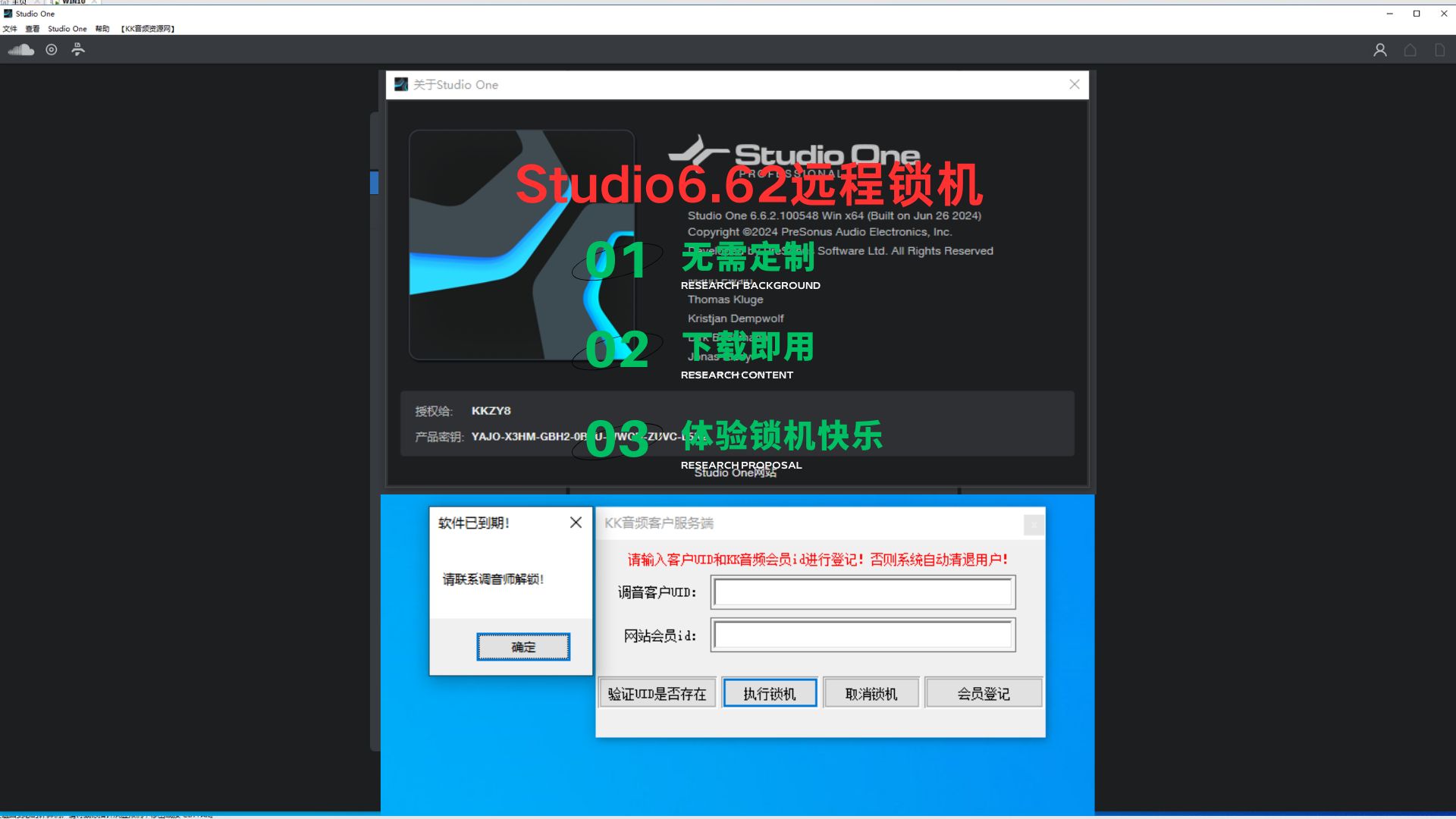Click the Studio One 6.6.2.100548 version text
Viewport: 1456px width, 819px height.
click(x=834, y=215)
